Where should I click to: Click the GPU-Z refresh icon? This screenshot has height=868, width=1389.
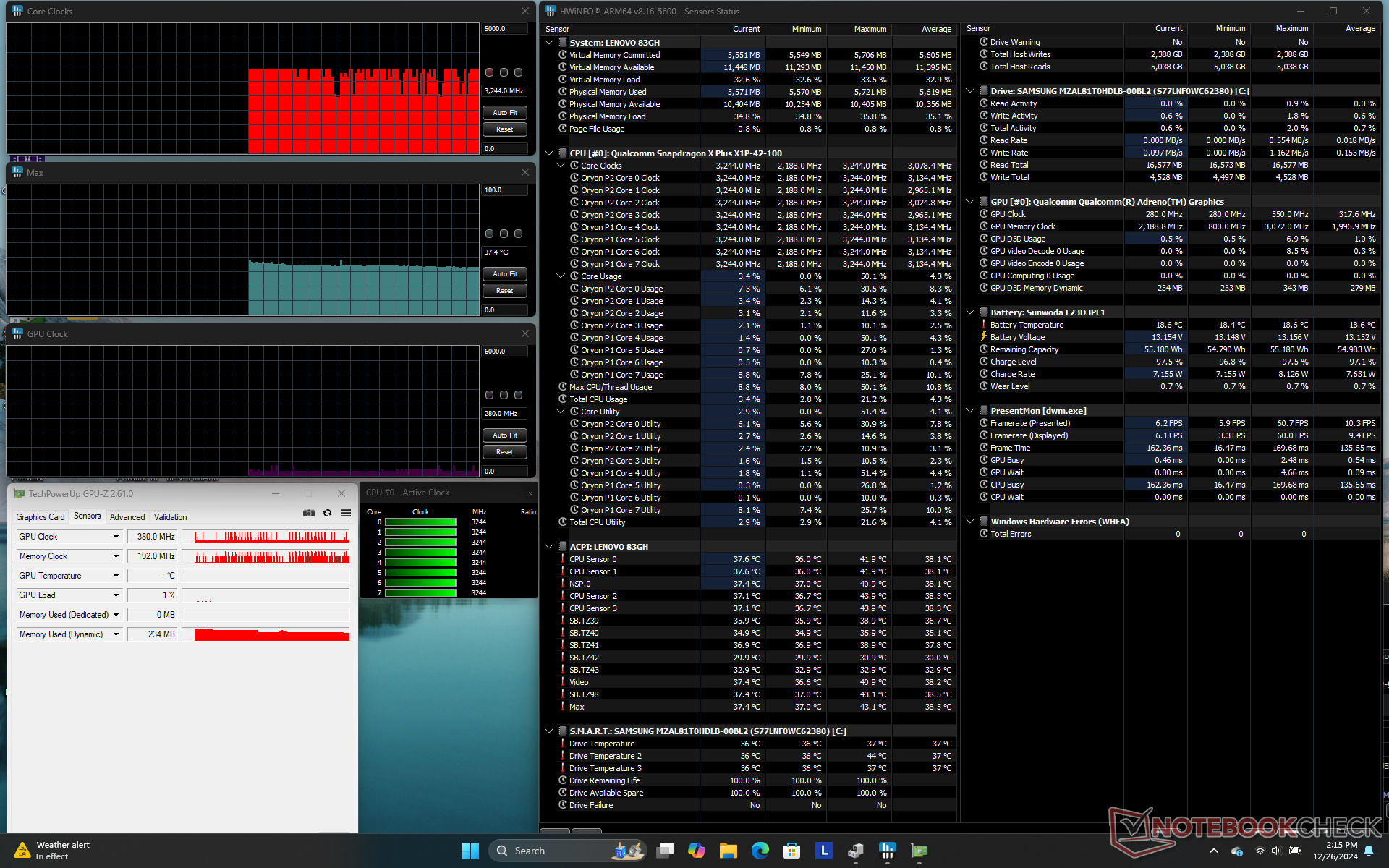[327, 513]
